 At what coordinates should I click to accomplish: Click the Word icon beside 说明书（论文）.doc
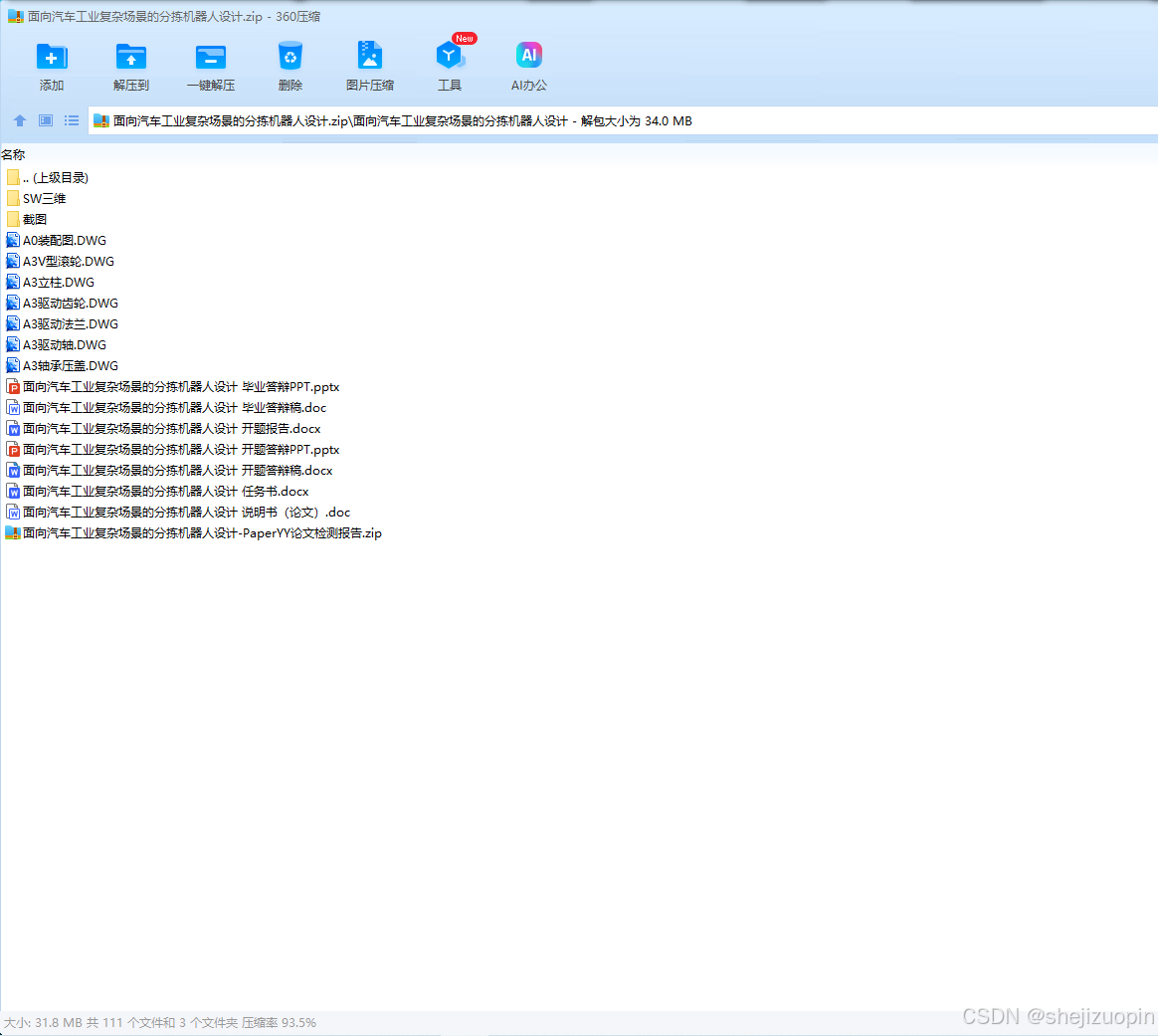click(13, 513)
